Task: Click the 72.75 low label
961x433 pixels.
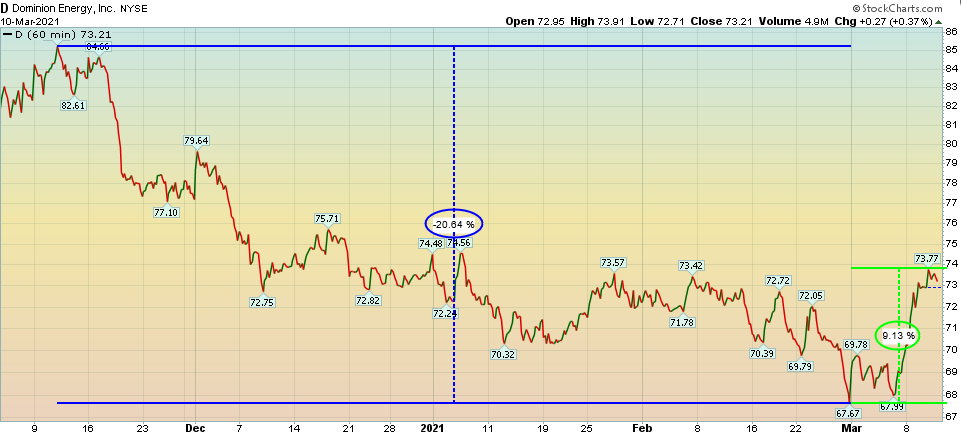Action: tap(262, 302)
